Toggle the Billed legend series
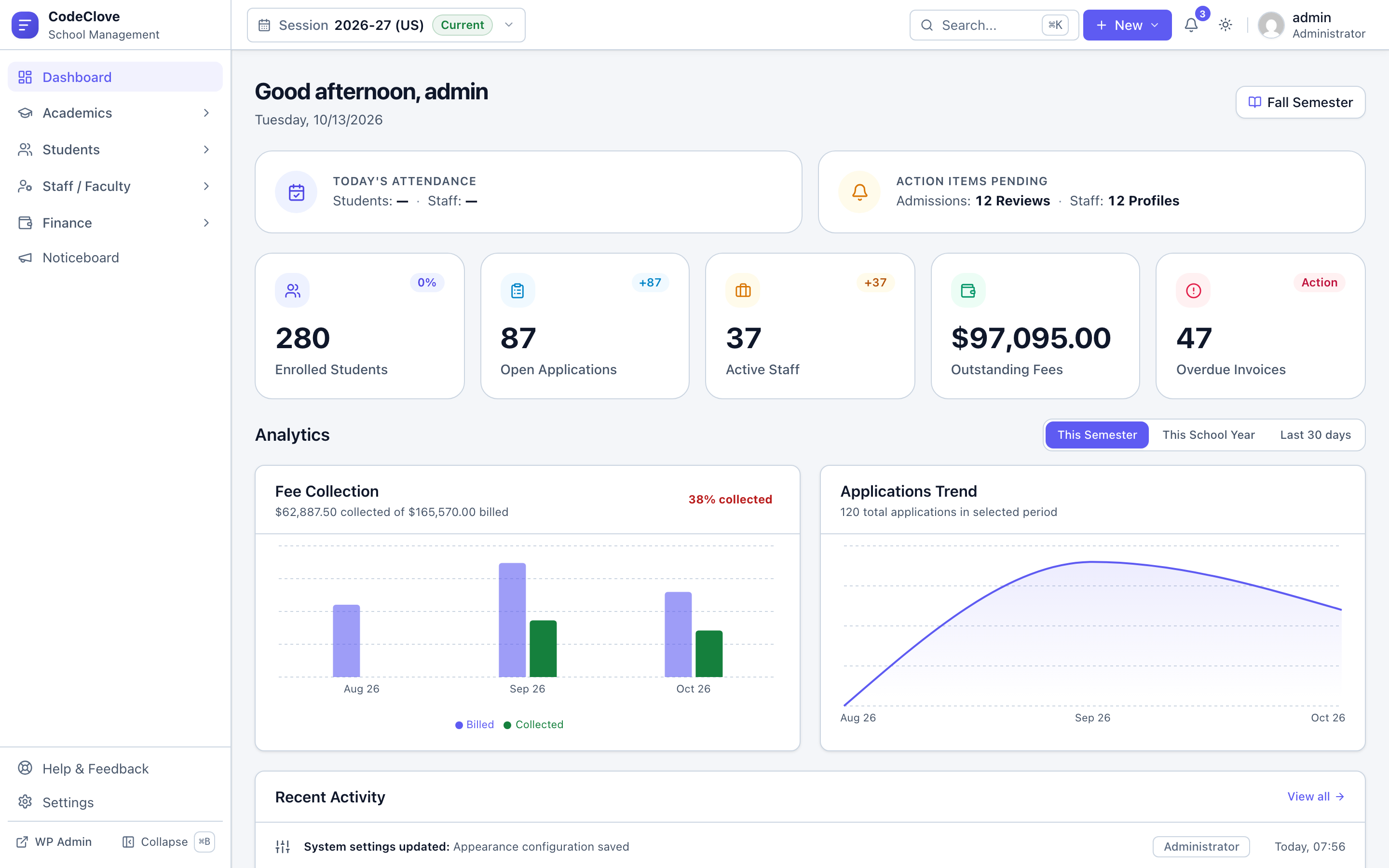This screenshot has width=1389, height=868. (x=474, y=724)
